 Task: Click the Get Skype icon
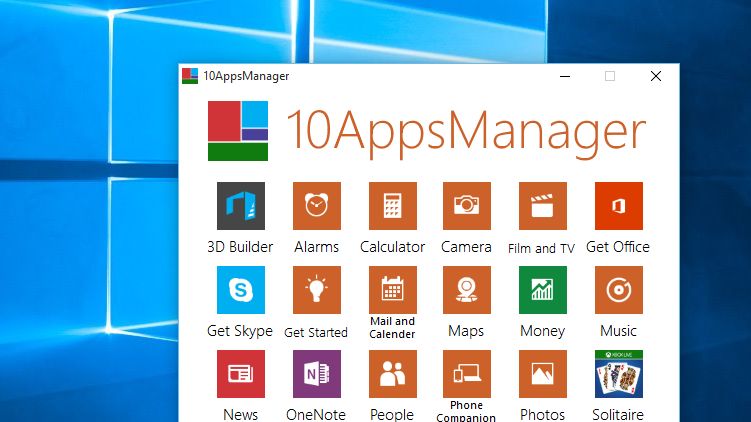click(240, 290)
